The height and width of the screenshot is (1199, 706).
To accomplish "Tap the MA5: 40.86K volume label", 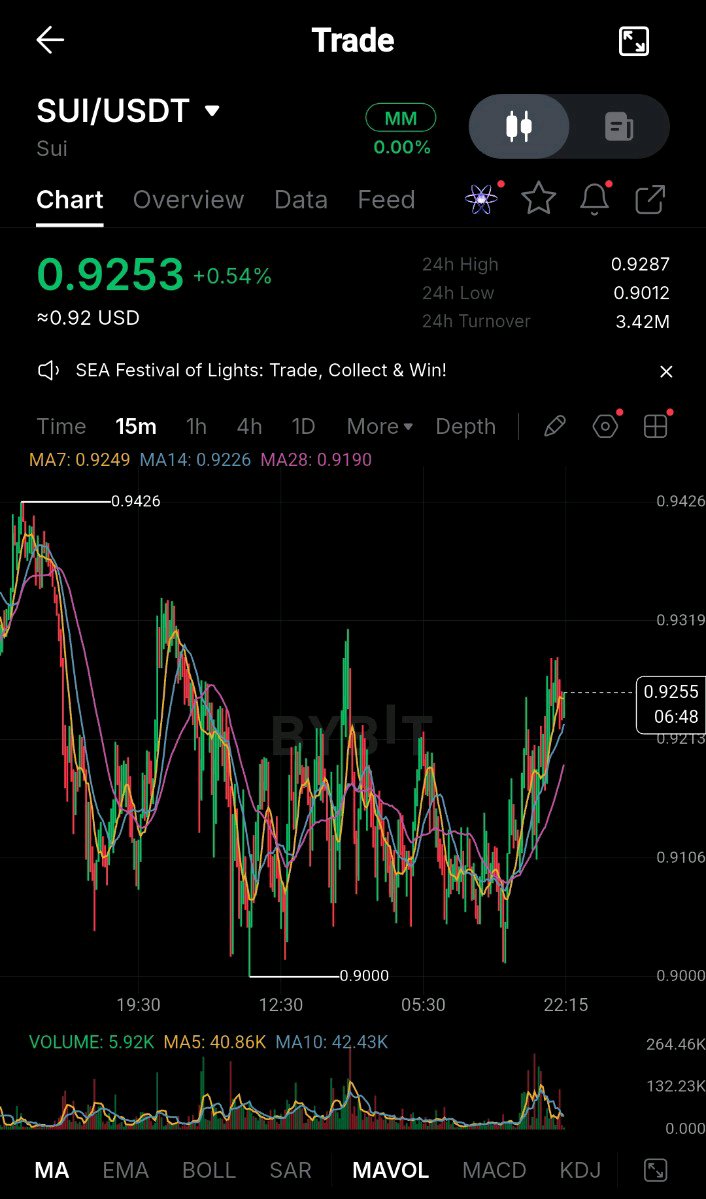I will tap(215, 1041).
